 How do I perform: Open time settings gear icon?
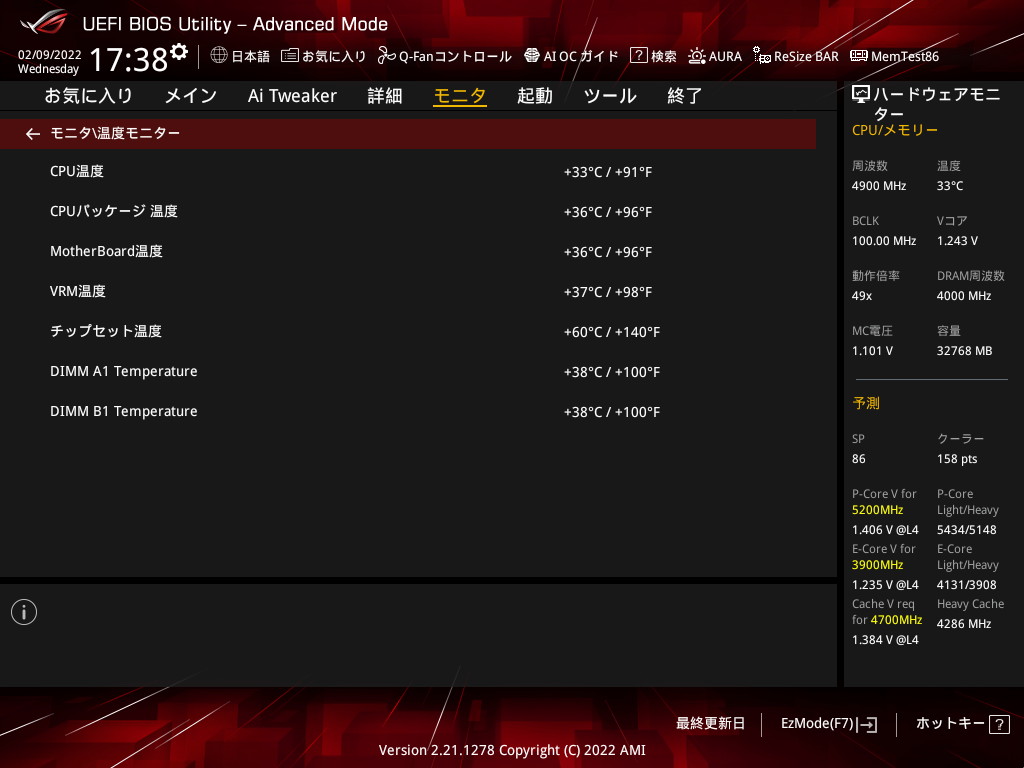(178, 52)
